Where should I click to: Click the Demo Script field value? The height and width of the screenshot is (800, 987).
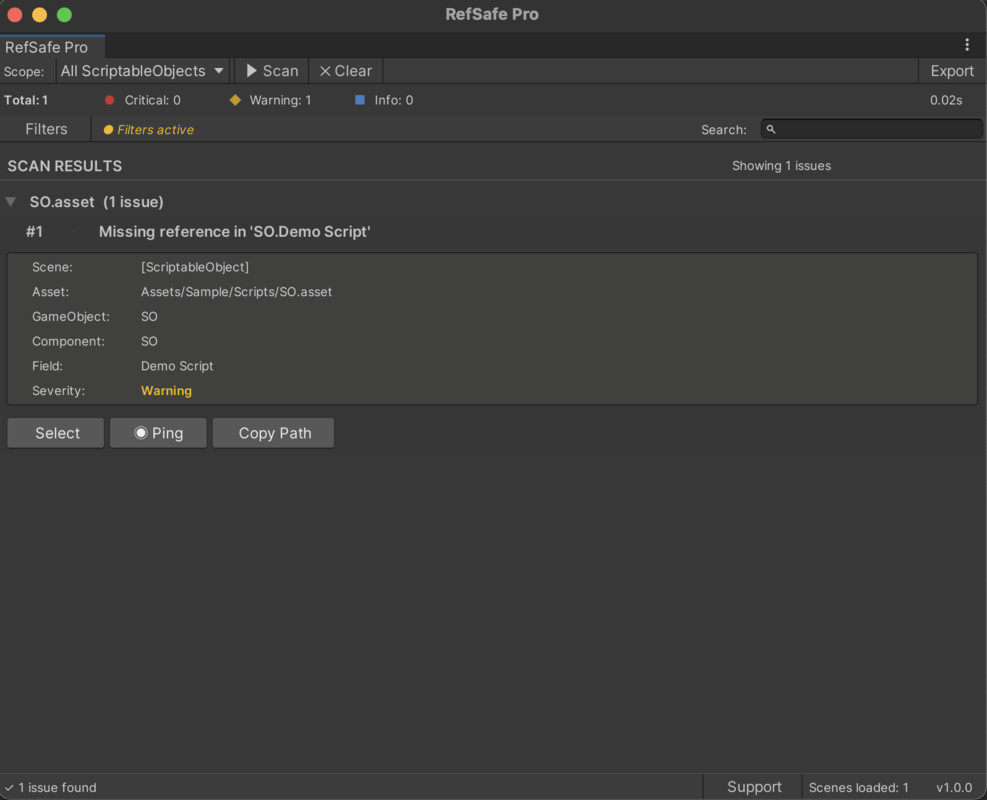pos(177,366)
